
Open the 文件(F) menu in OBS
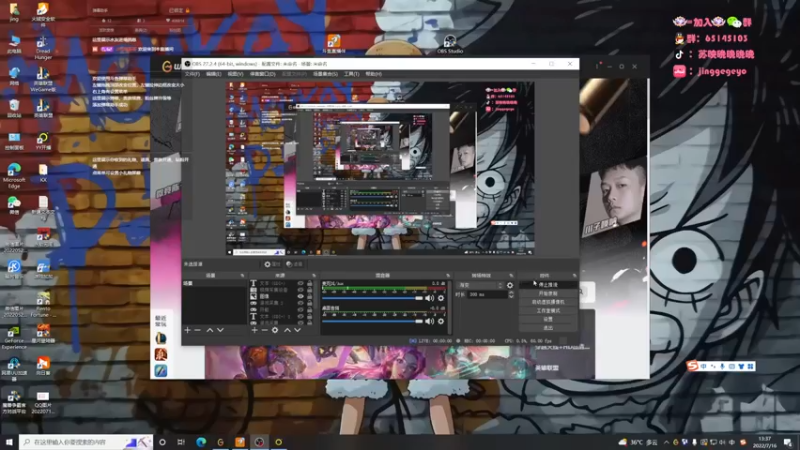[x=192, y=74]
